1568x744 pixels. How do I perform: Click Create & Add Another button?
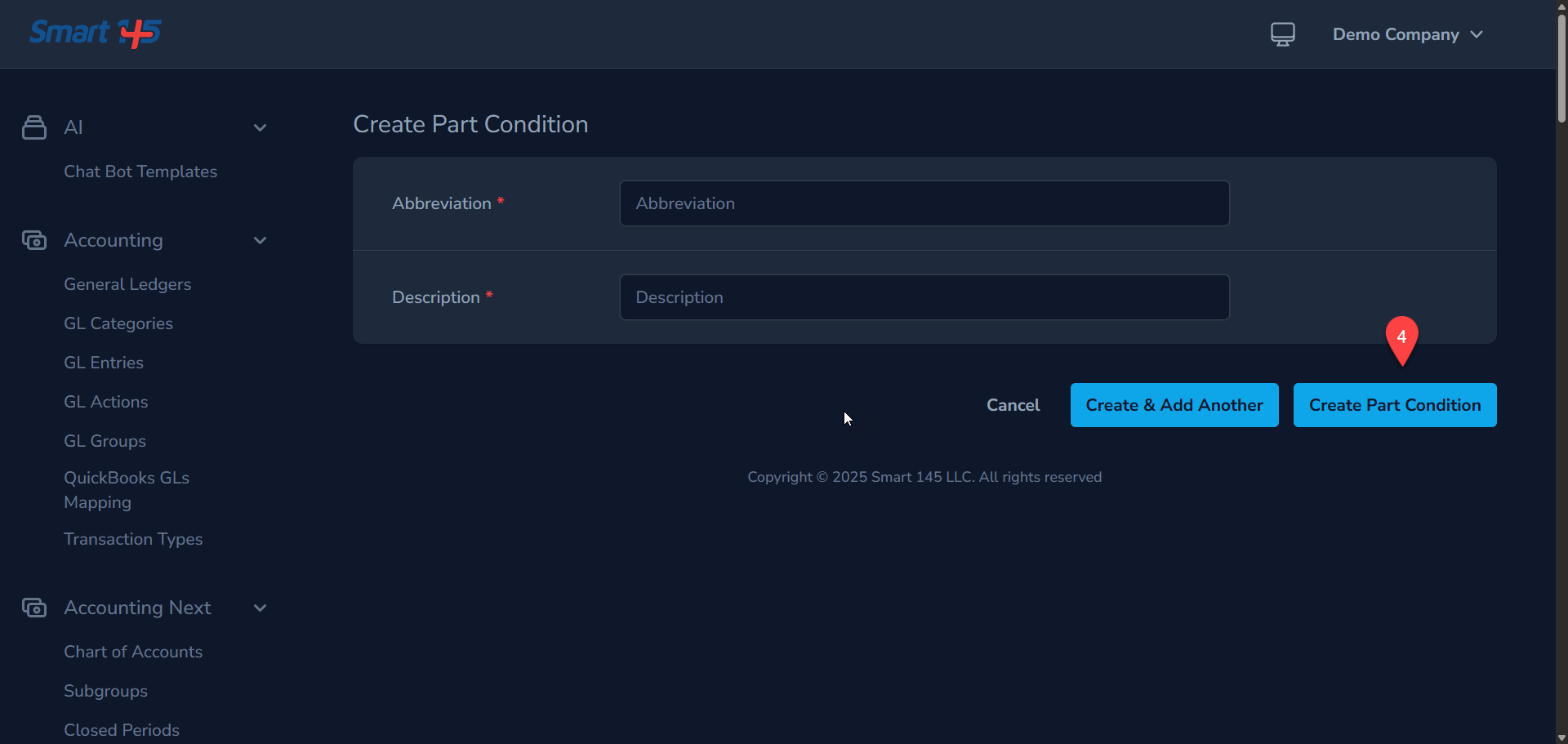click(1174, 405)
